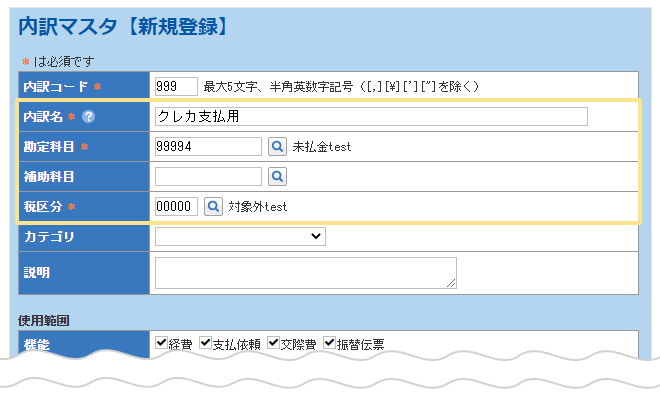The height and width of the screenshot is (399, 660).
Task: Focus the 内訳コード field containing 999
Action: tap(176, 86)
